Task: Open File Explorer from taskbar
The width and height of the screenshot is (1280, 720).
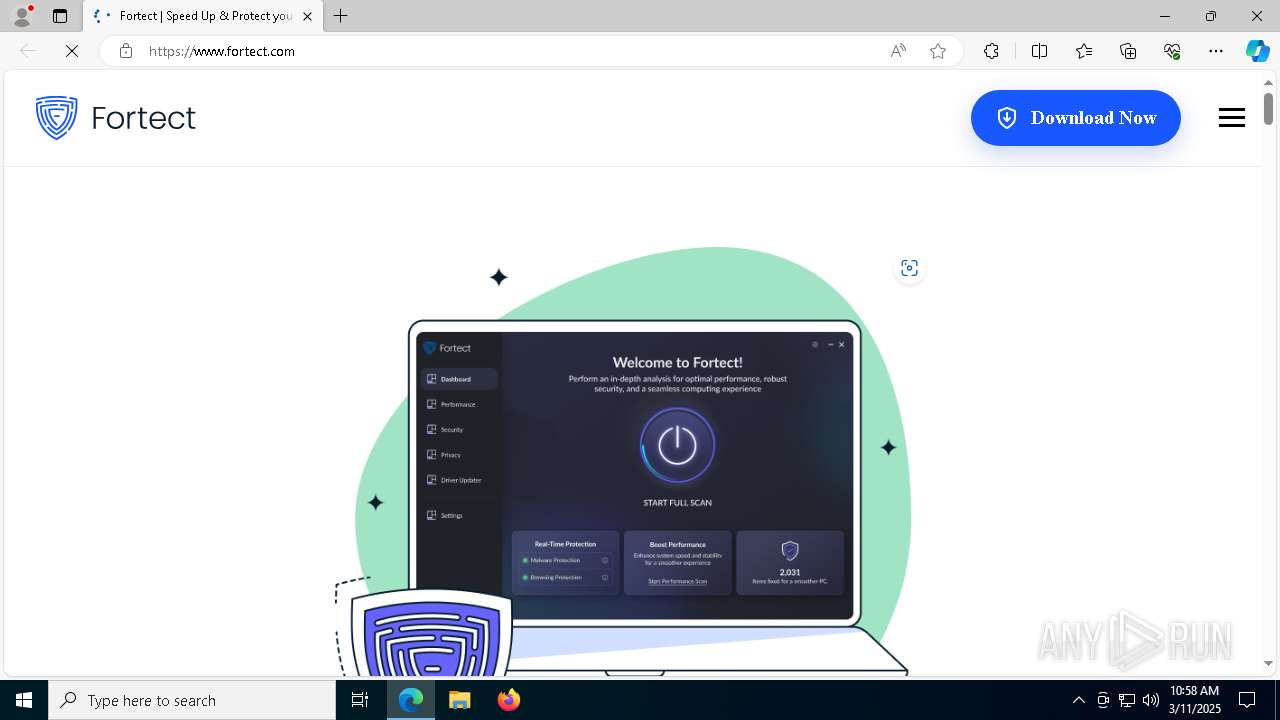Action: coord(460,700)
